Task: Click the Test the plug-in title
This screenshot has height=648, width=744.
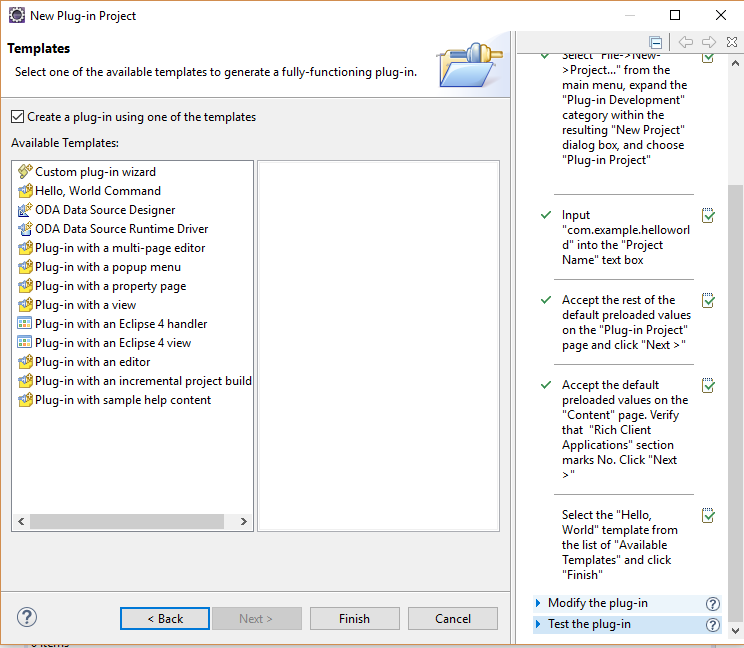Action: (589, 624)
